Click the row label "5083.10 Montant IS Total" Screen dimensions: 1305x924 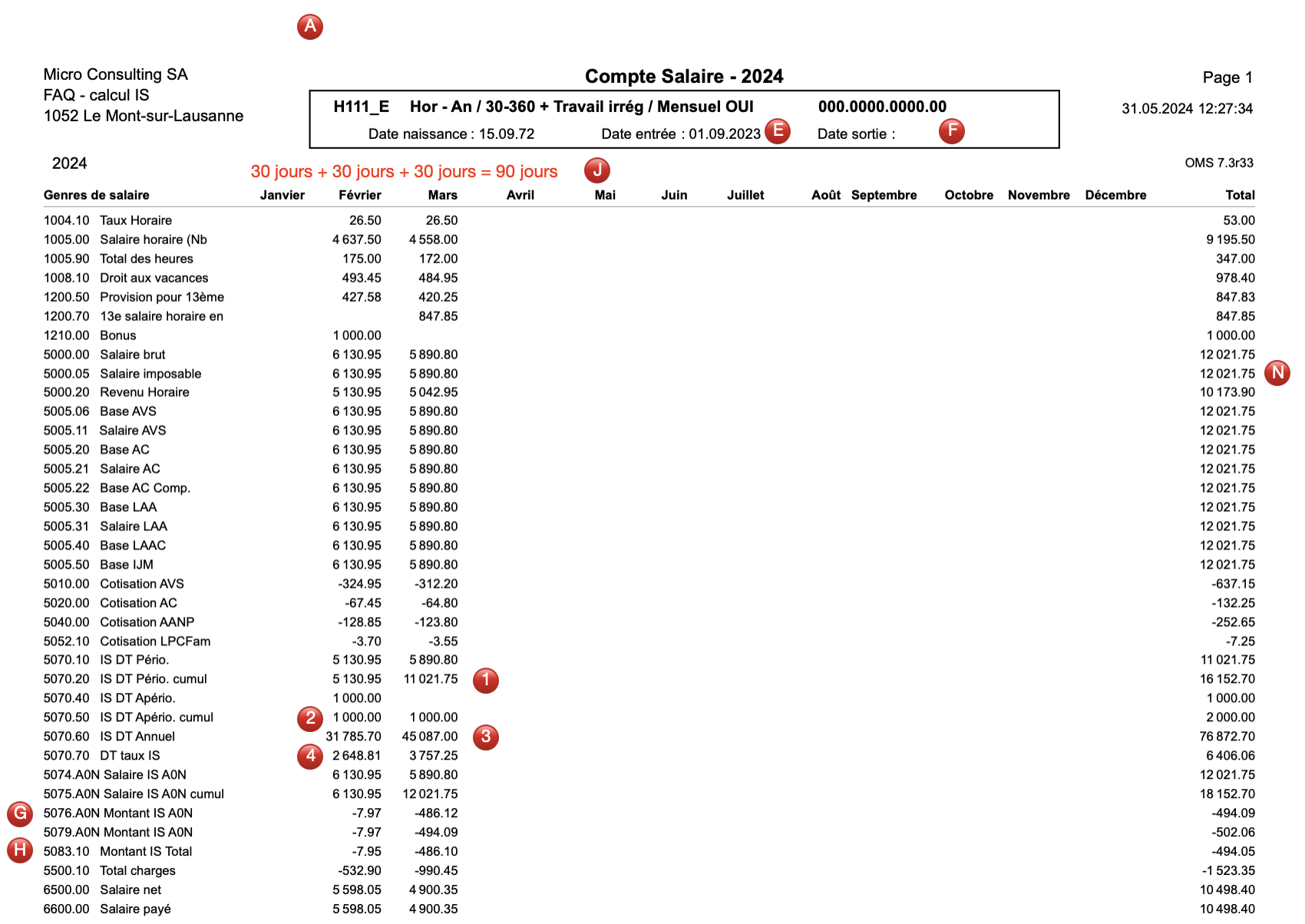tap(117, 852)
